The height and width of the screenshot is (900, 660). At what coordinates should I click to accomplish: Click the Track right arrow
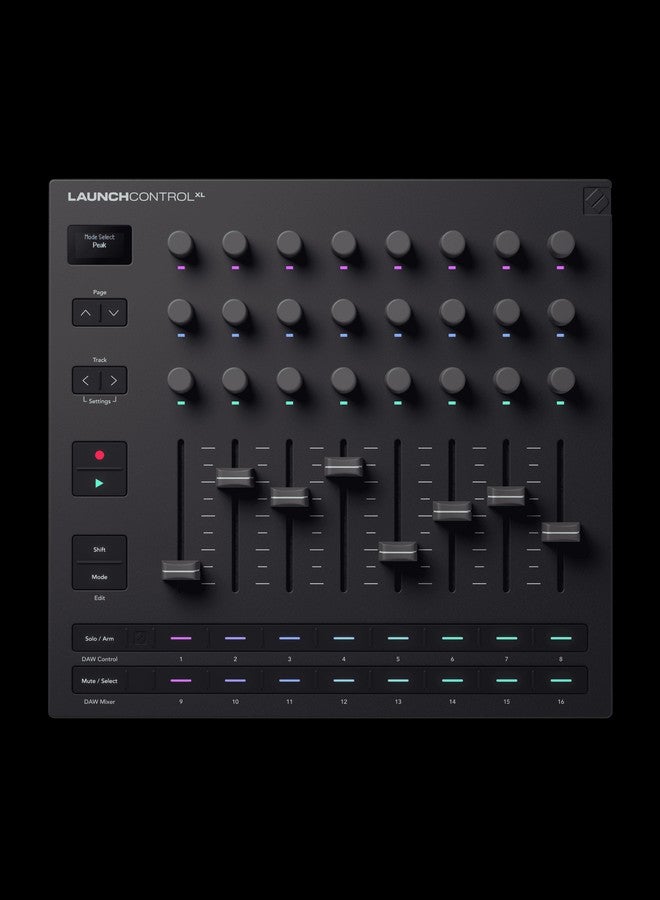(x=114, y=381)
